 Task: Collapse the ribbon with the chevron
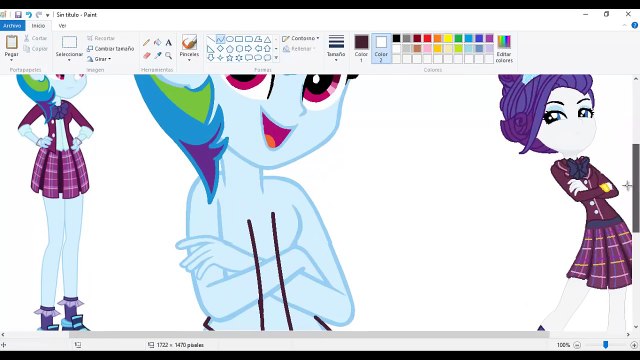tap(624, 25)
